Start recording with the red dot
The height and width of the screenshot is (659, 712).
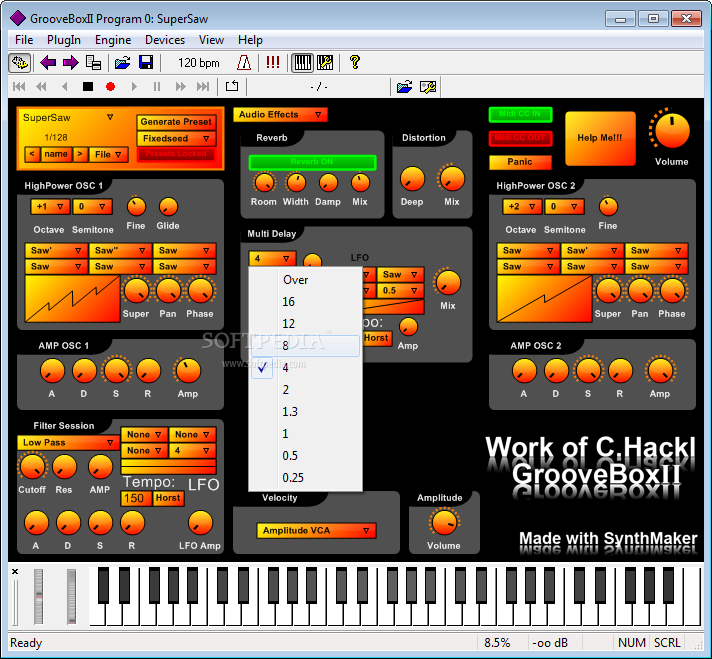(110, 86)
